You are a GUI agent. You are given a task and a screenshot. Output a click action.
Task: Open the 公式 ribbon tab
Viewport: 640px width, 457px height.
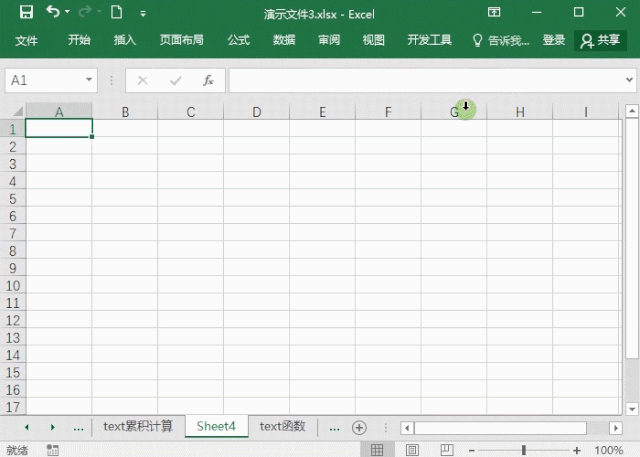[x=238, y=40]
